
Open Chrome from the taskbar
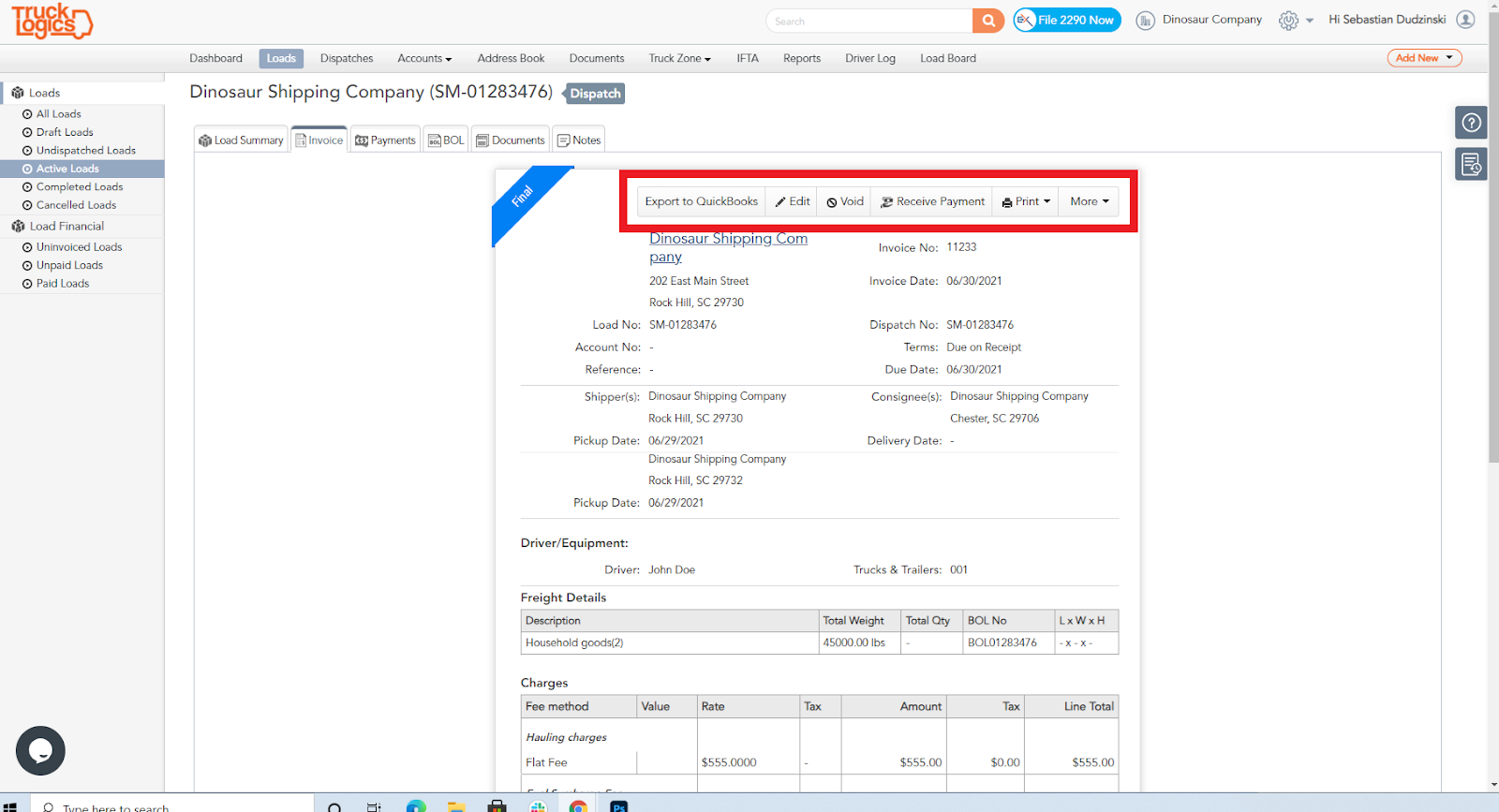[578, 806]
